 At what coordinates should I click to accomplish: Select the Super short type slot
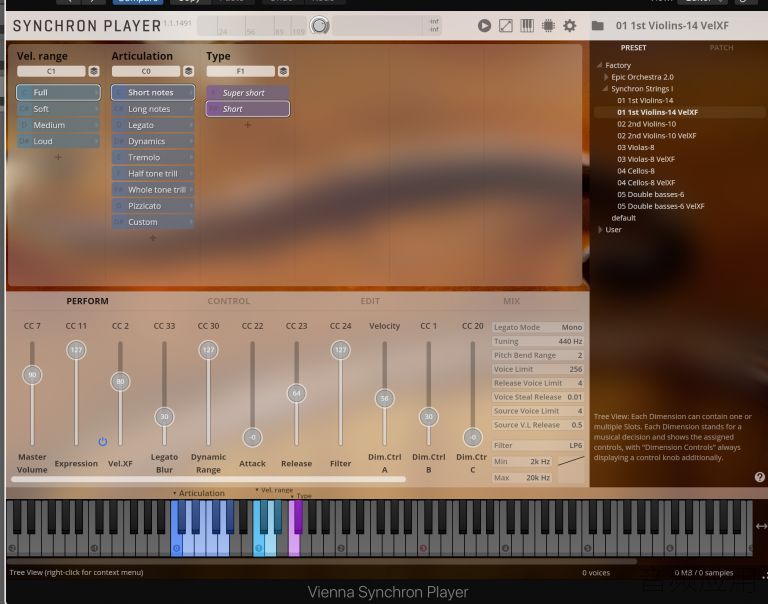click(x=247, y=93)
